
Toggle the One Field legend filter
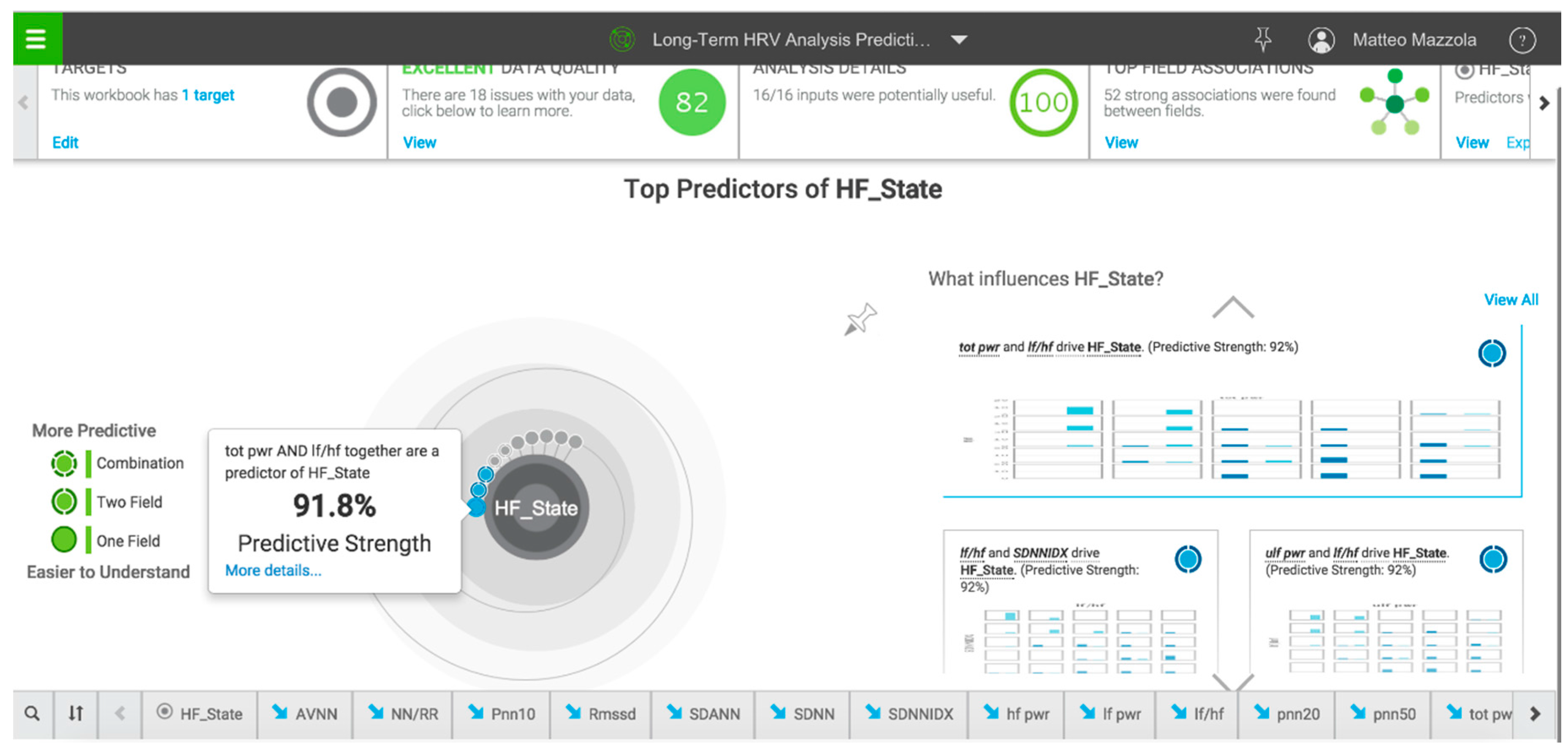click(x=64, y=540)
